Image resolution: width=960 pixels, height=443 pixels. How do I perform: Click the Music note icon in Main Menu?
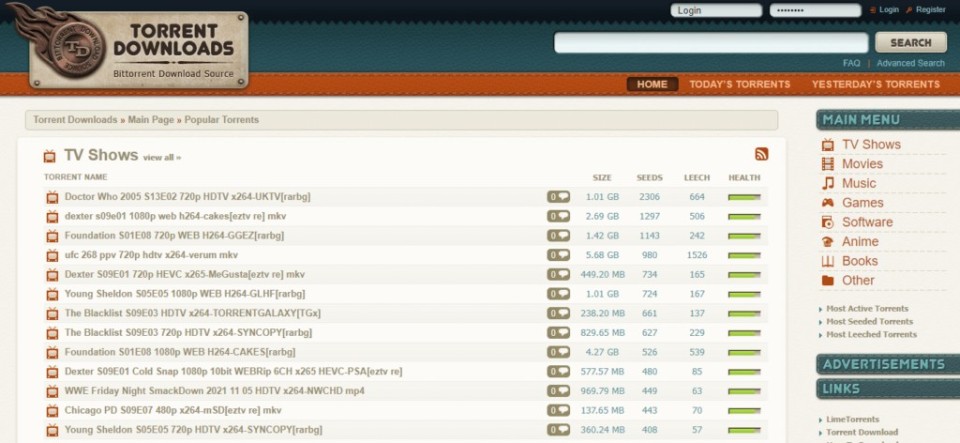828,184
